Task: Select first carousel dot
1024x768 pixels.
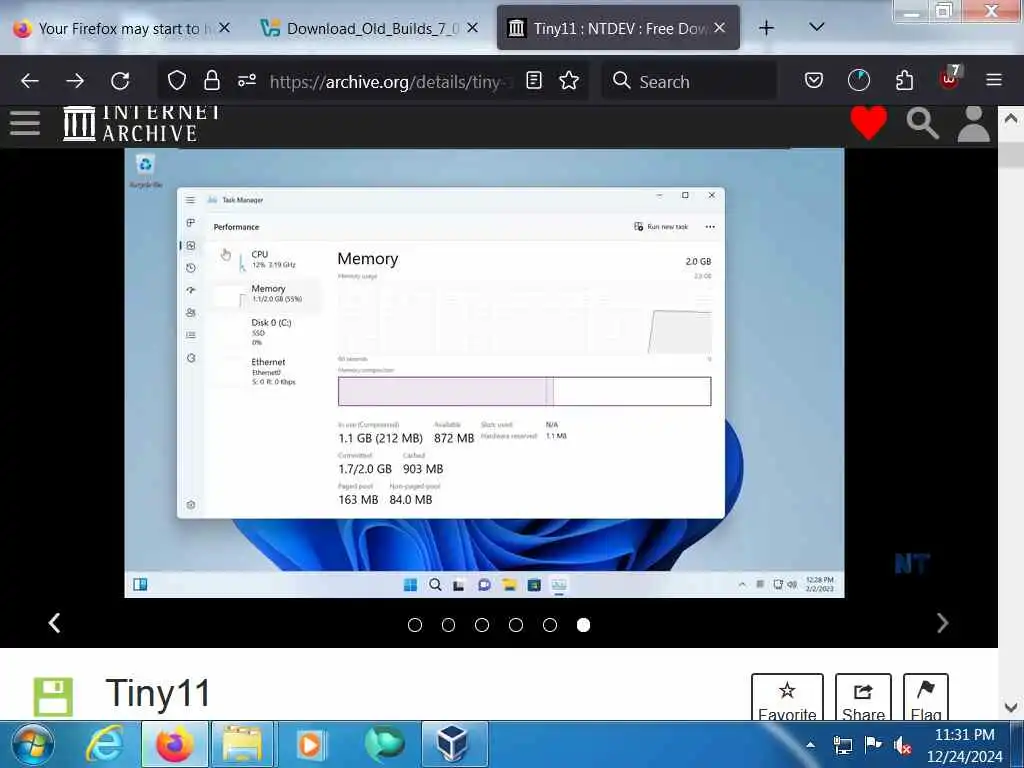Action: [415, 625]
